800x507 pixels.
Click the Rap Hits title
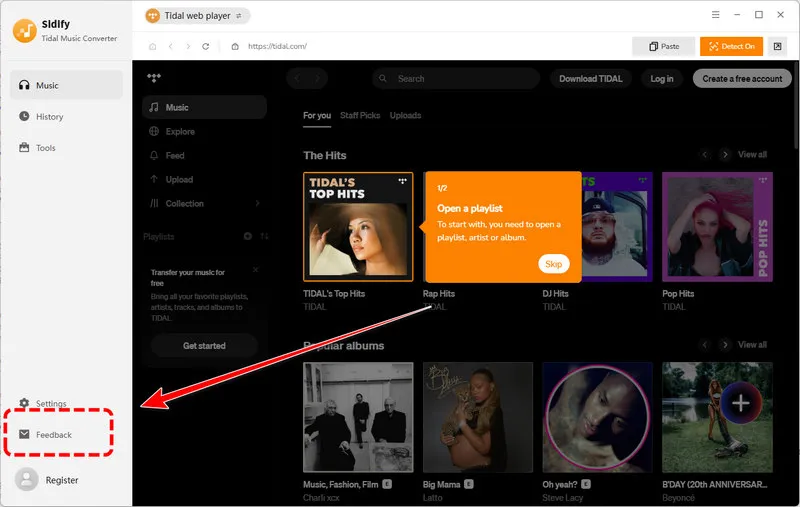(439, 294)
